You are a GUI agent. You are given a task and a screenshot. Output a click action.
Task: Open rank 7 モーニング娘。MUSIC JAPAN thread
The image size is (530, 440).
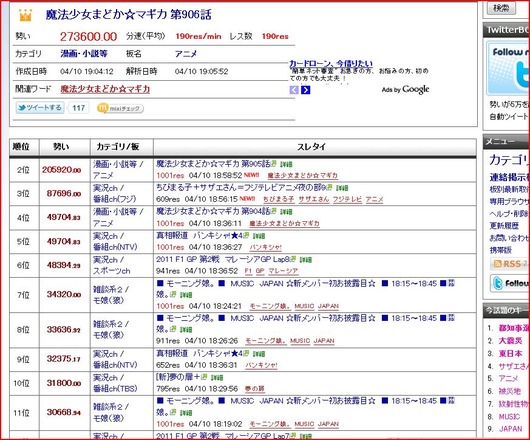coord(305,289)
